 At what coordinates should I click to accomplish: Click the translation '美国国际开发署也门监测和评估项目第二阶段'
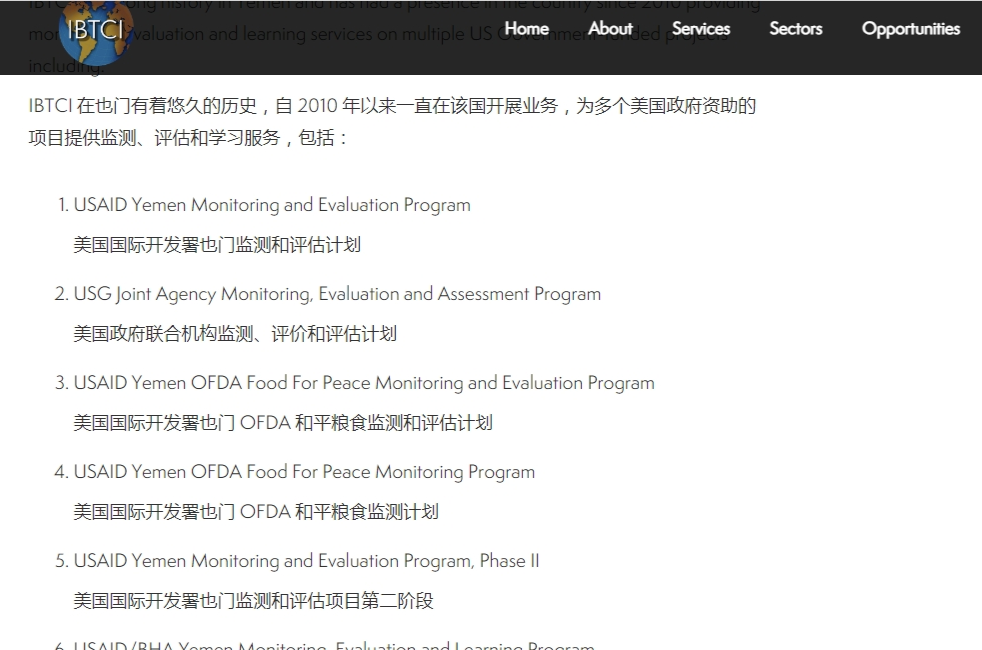click(253, 601)
